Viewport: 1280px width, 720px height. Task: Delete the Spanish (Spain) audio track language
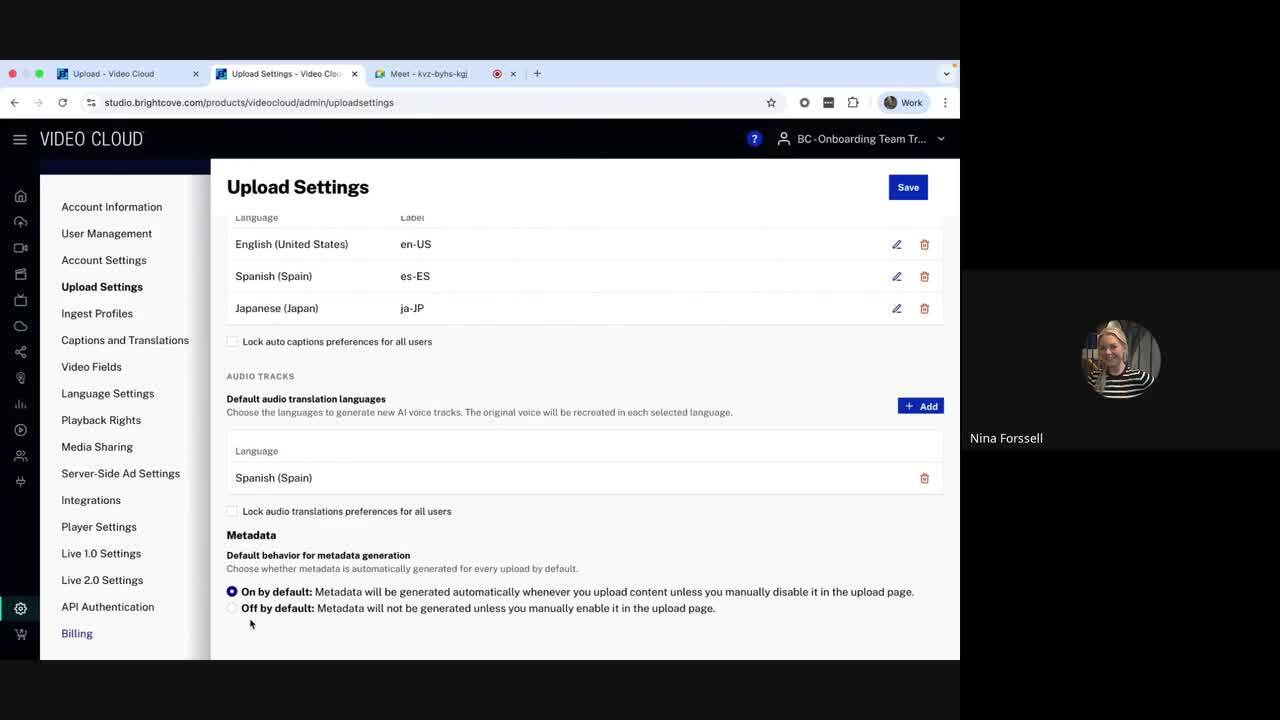[x=924, y=479]
